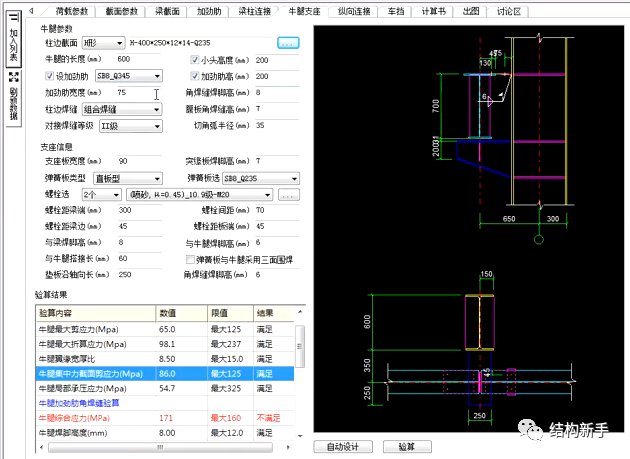The width and height of the screenshot is (630, 459).
Task: Click the 数值 column header
Action: 182,313
